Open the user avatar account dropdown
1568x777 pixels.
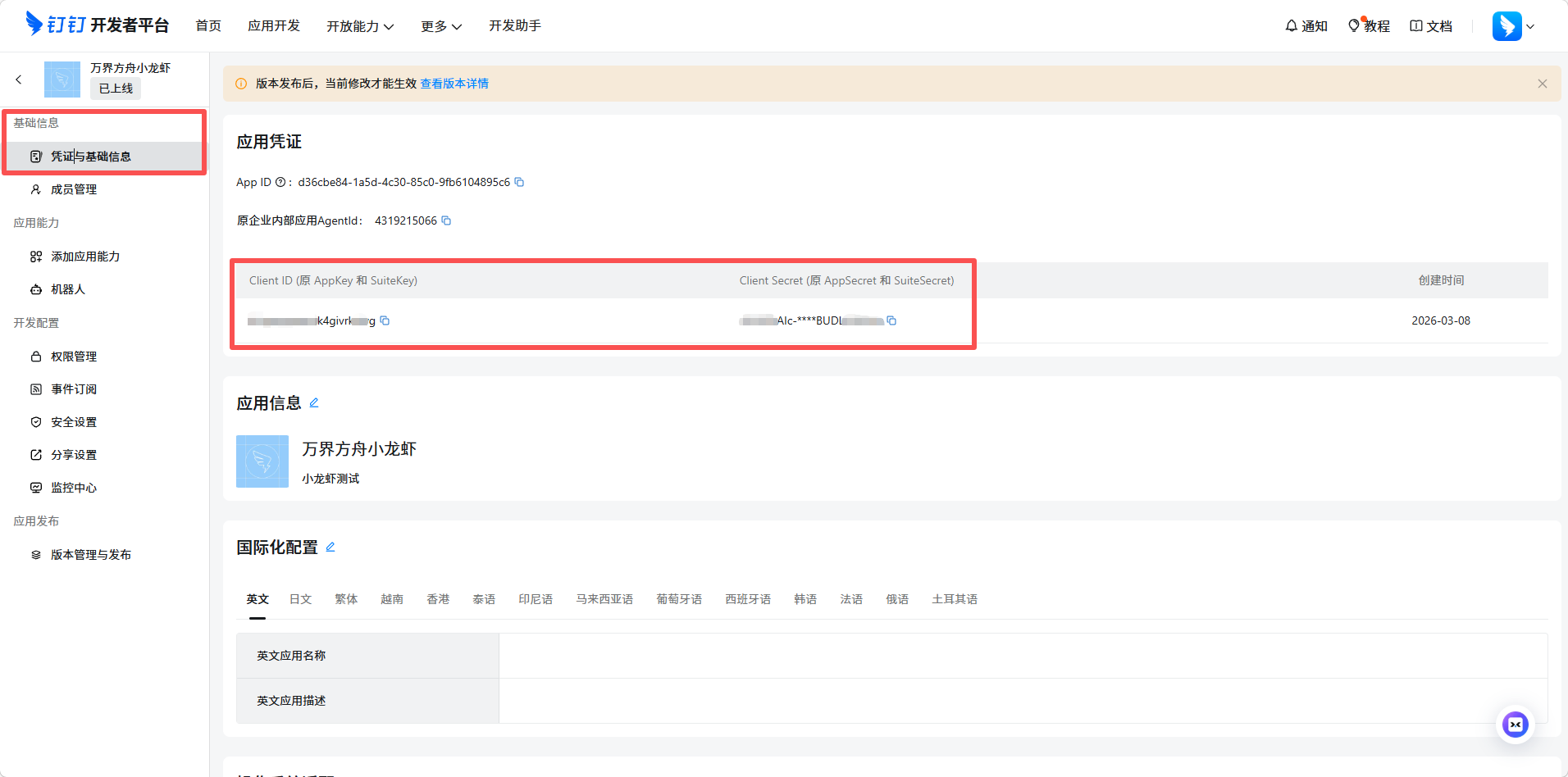(1513, 26)
